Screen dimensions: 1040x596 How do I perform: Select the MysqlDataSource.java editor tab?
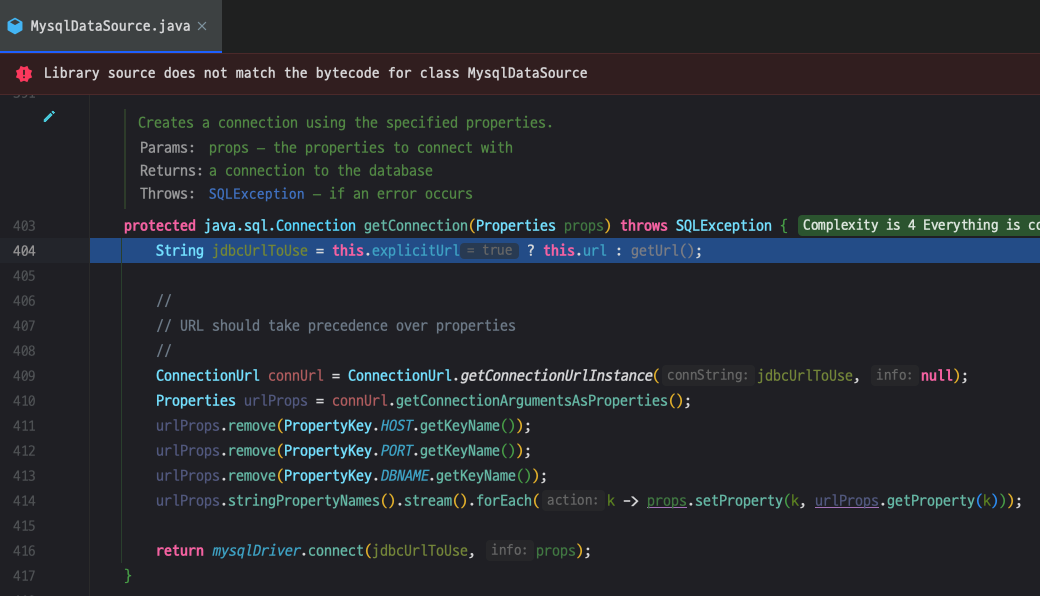(x=111, y=26)
